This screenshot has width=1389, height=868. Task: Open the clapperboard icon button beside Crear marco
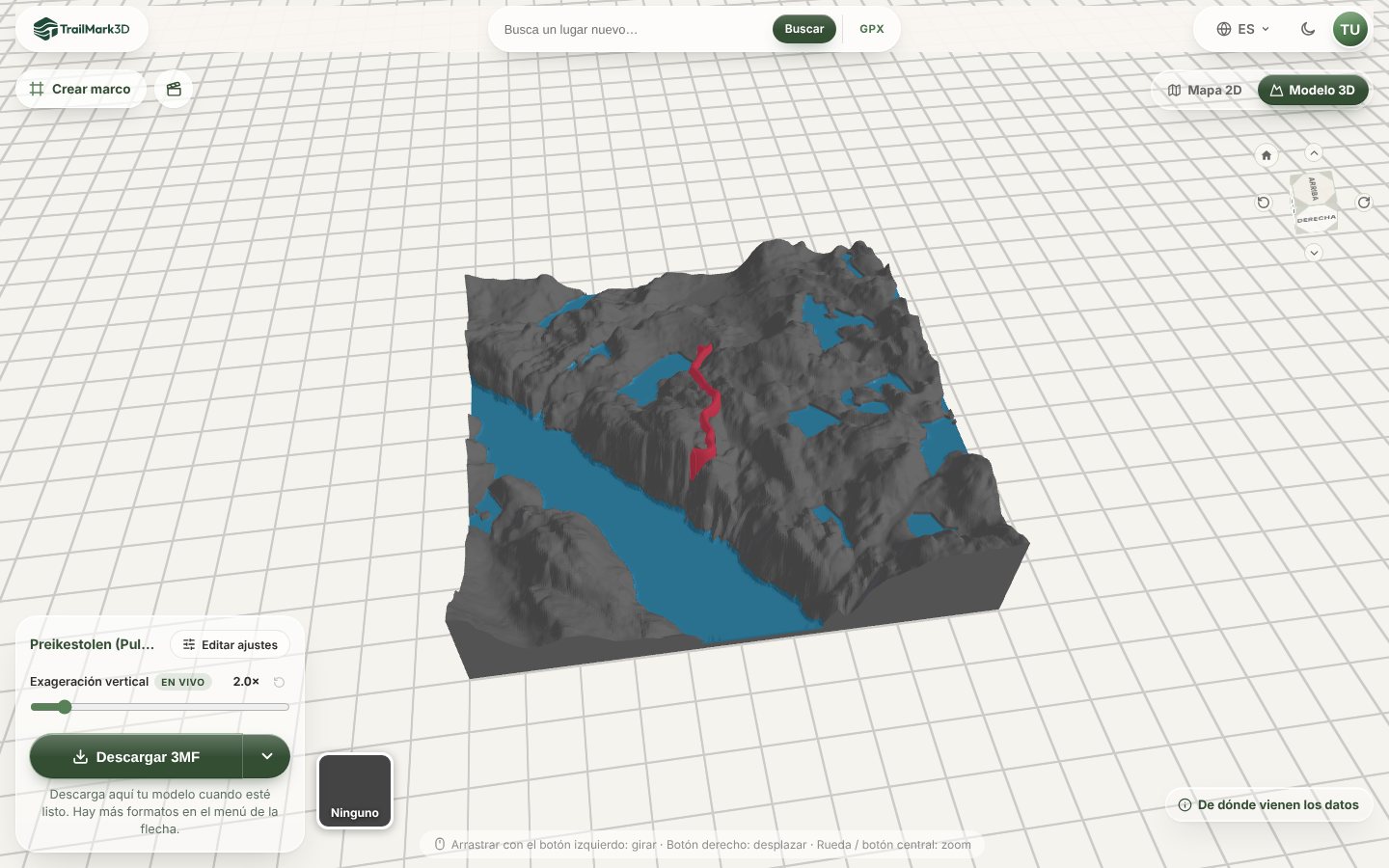(174, 89)
